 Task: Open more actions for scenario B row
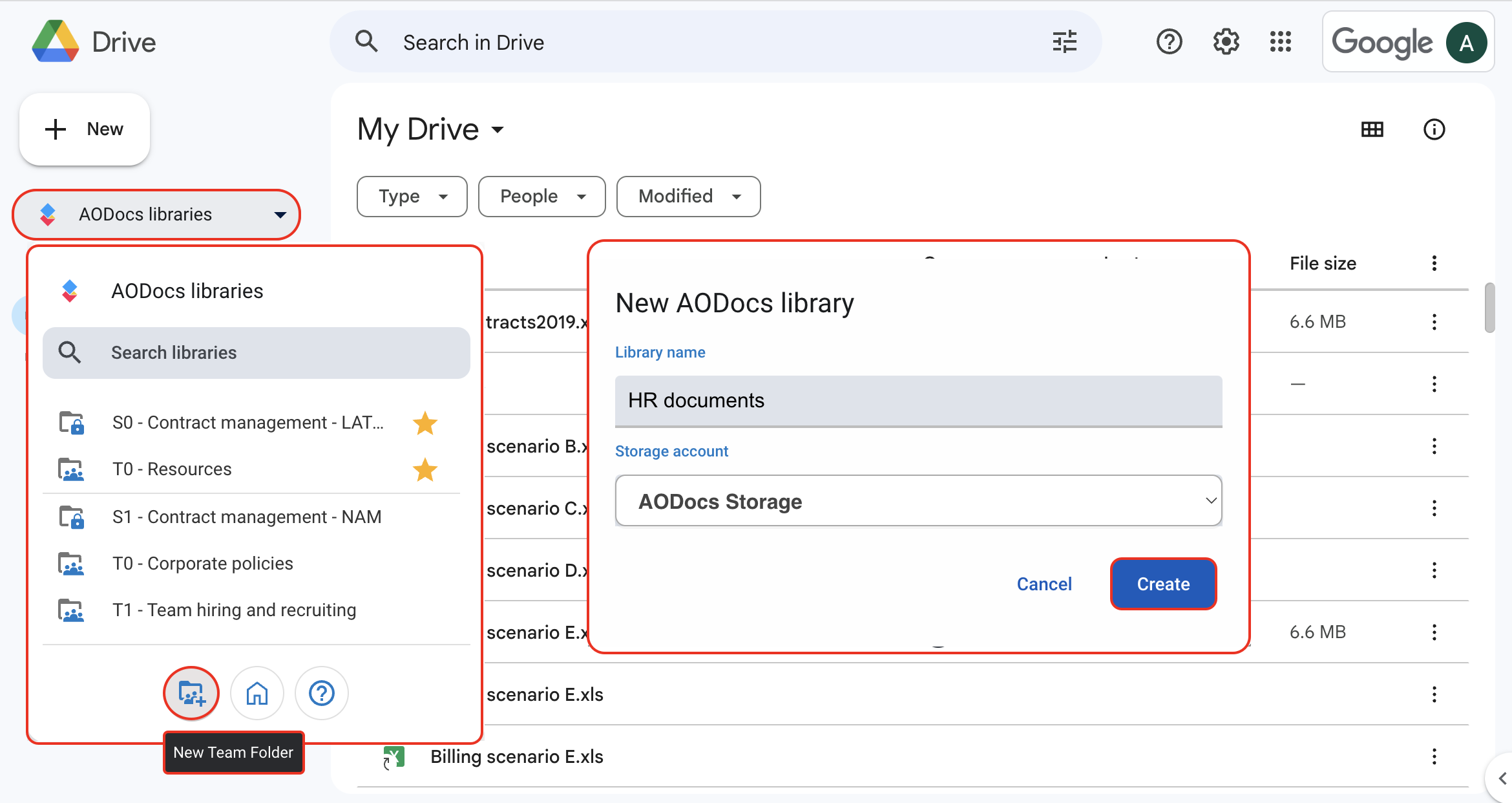1434,446
